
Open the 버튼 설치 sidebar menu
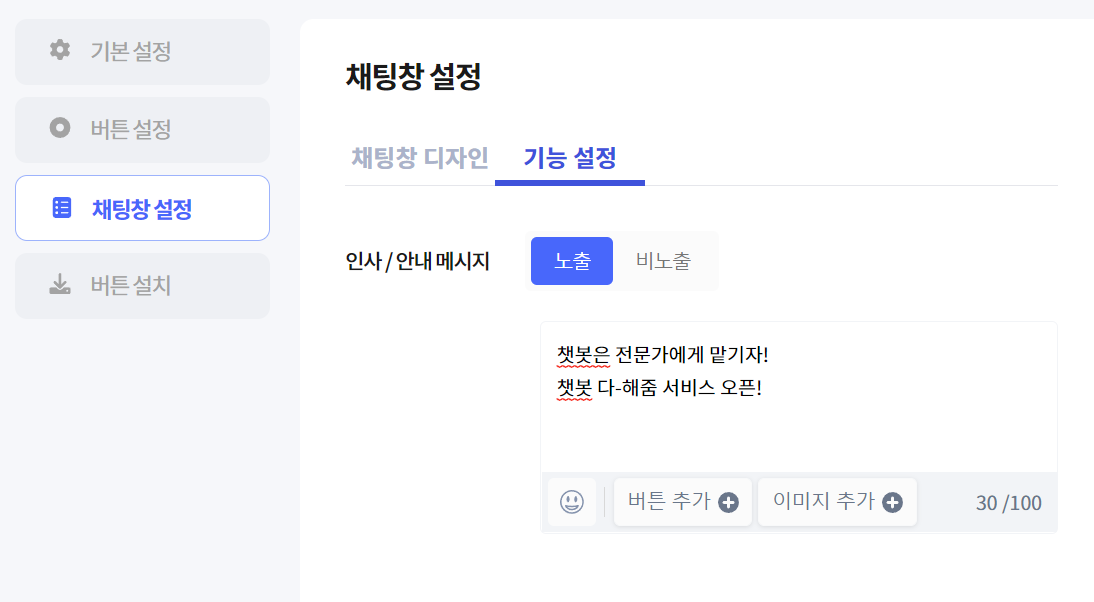pos(142,286)
